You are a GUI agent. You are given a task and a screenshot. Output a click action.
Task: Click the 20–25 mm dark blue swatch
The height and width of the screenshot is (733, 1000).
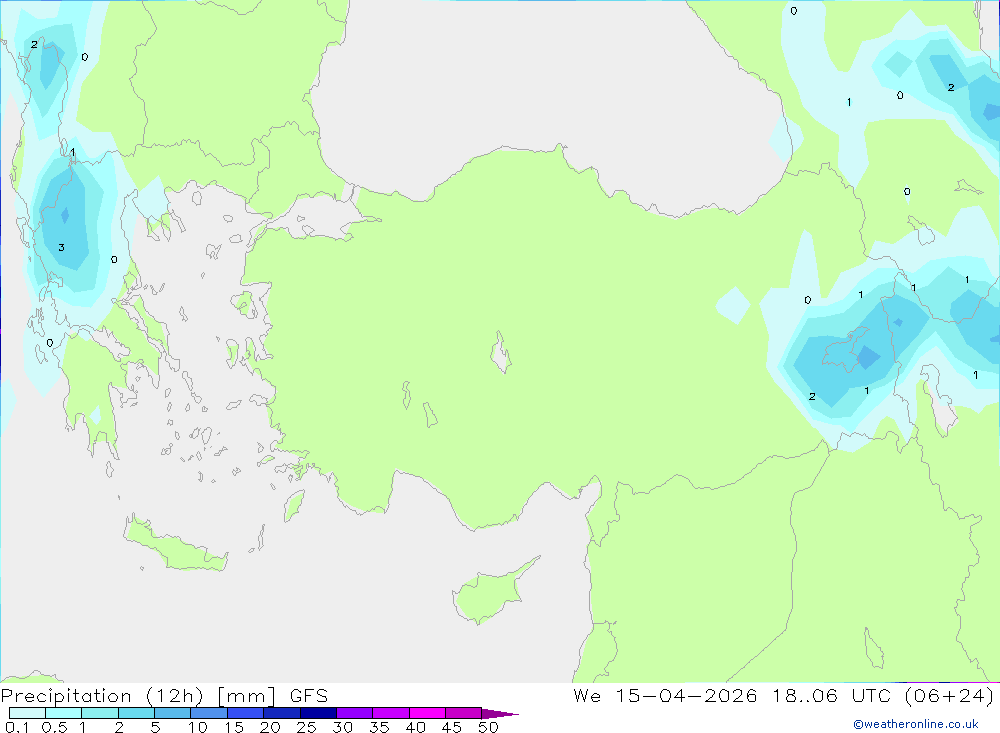click(281, 713)
